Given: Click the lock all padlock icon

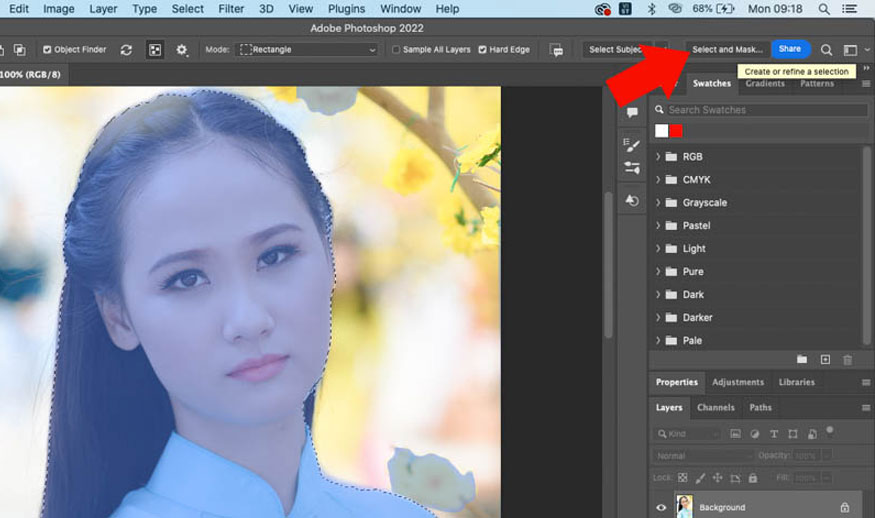Looking at the screenshot, I should coord(753,477).
